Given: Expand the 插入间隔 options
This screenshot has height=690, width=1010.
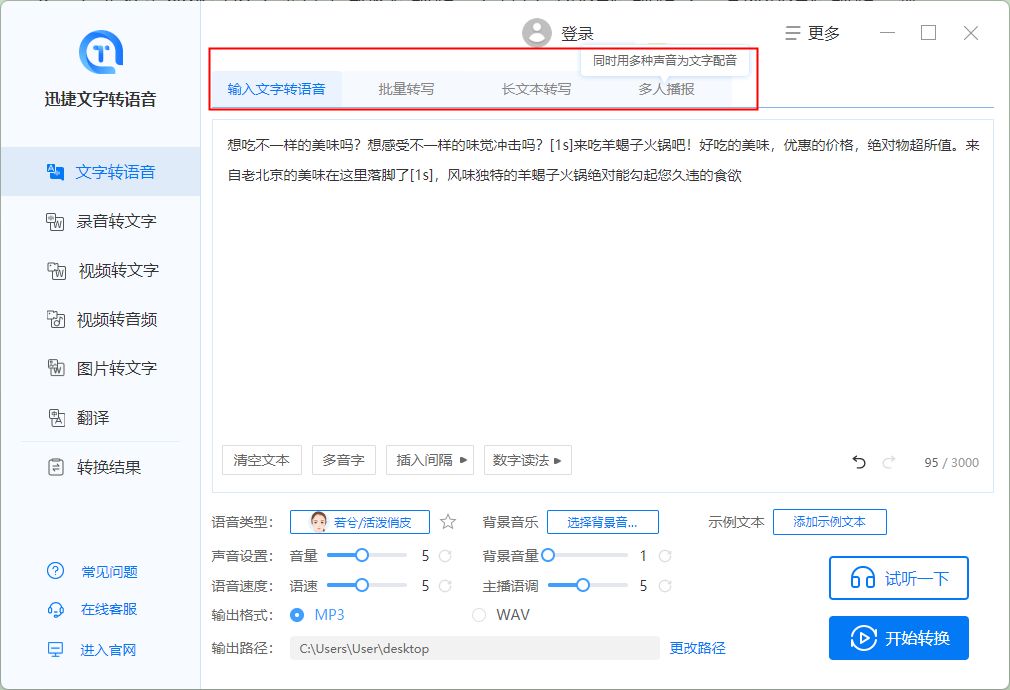Looking at the screenshot, I should 429,460.
